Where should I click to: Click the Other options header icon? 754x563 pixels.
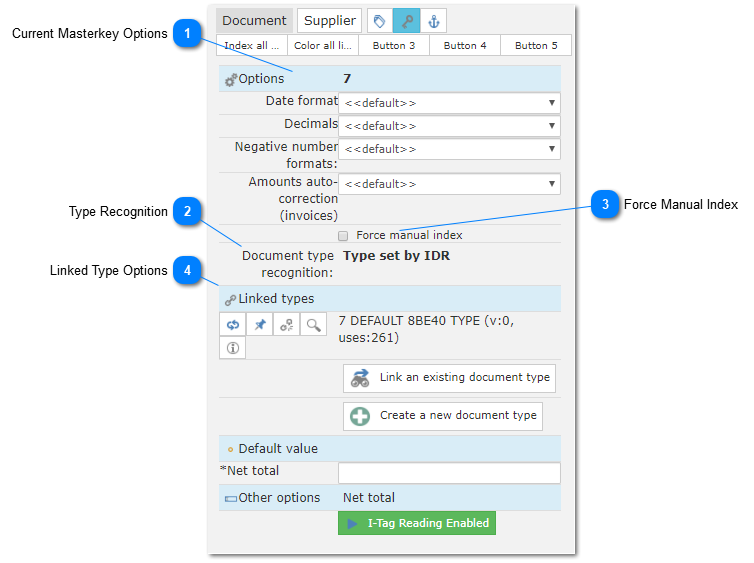pos(231,499)
